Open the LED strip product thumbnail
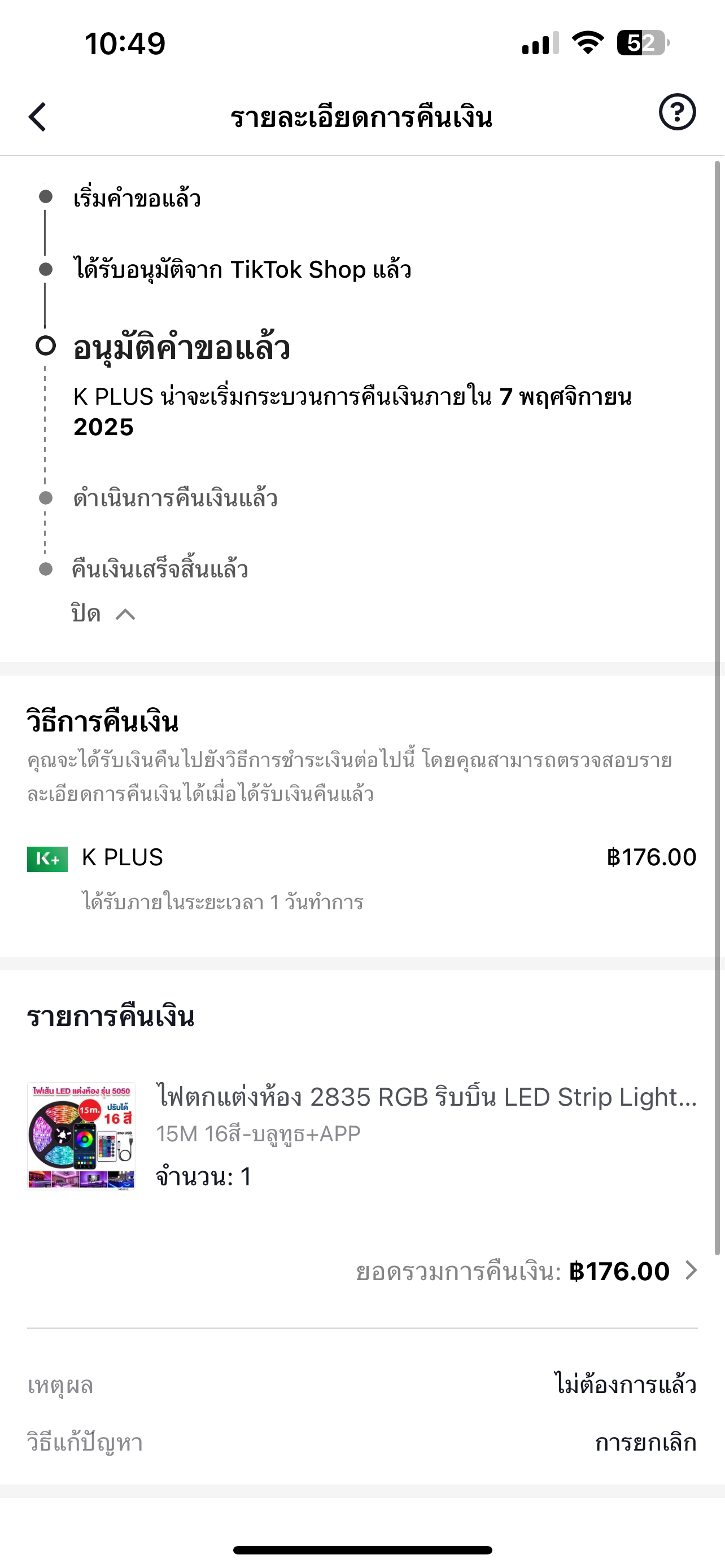Screen dimensions: 725x1568 click(x=81, y=1135)
